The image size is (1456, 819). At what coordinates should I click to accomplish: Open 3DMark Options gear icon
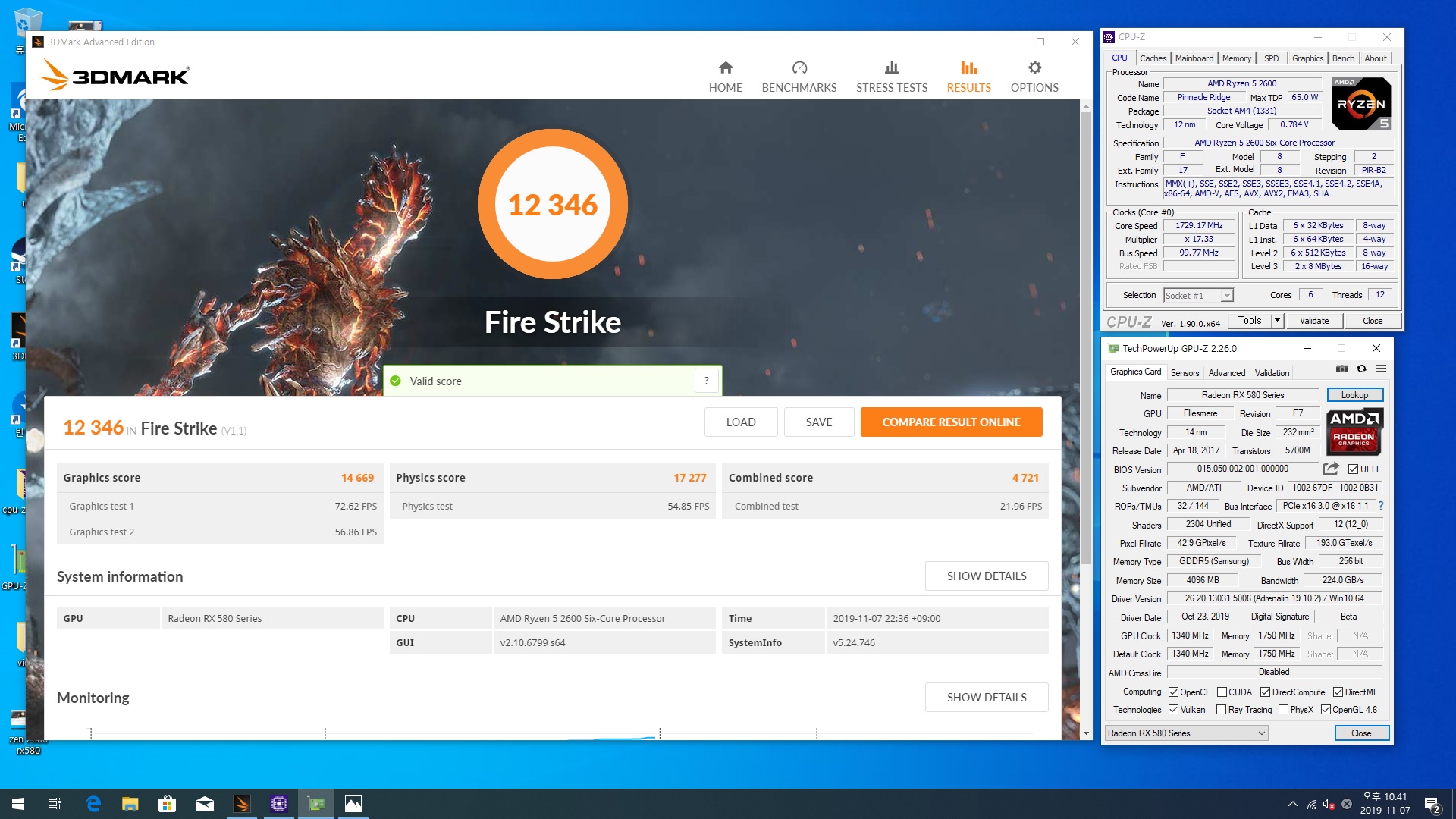coord(1034,67)
